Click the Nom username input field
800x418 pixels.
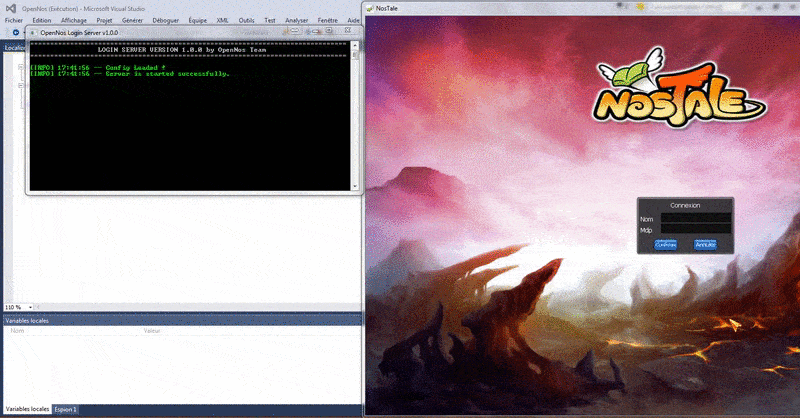point(694,218)
